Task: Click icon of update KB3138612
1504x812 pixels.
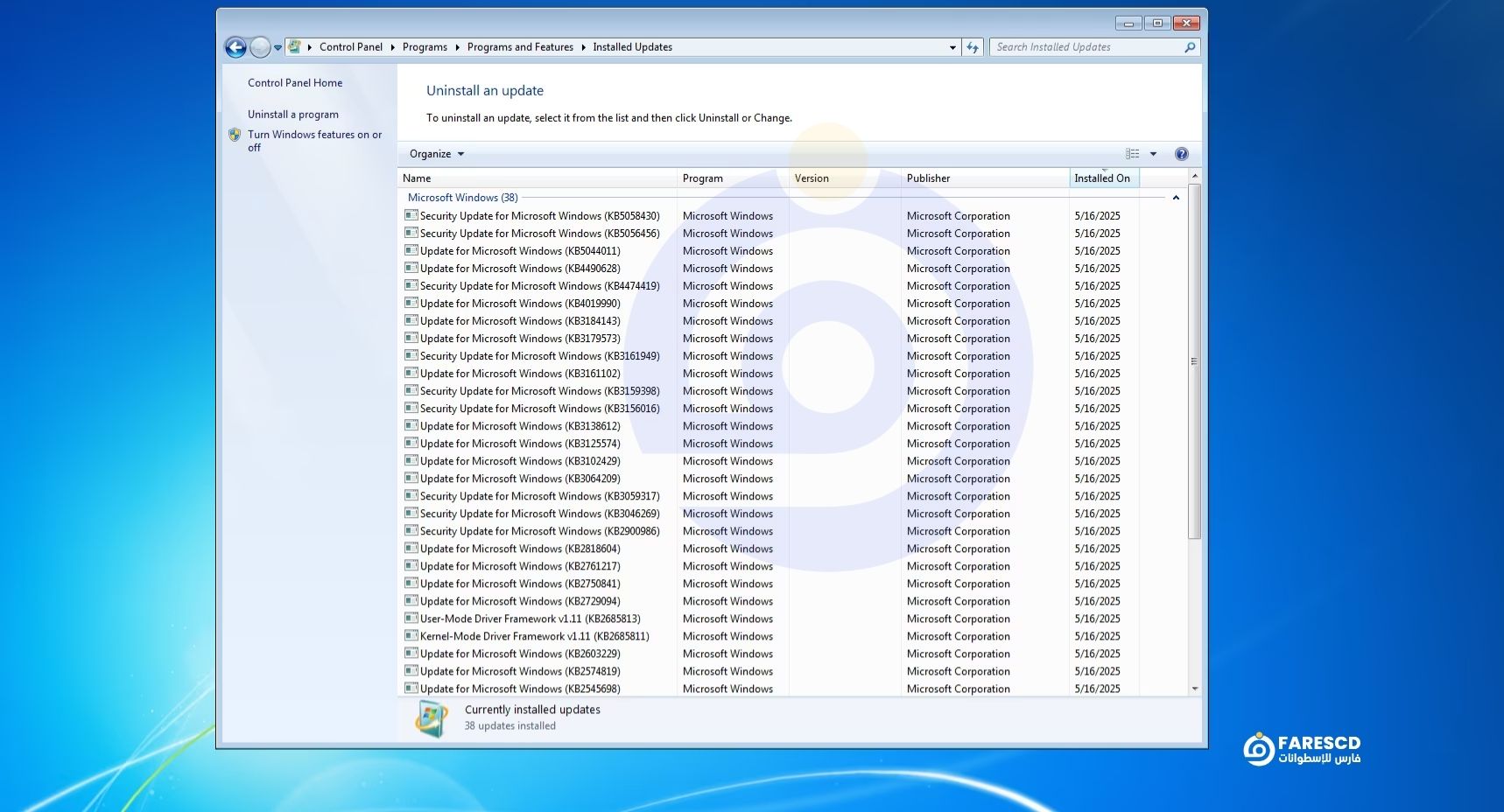Action: [411, 425]
